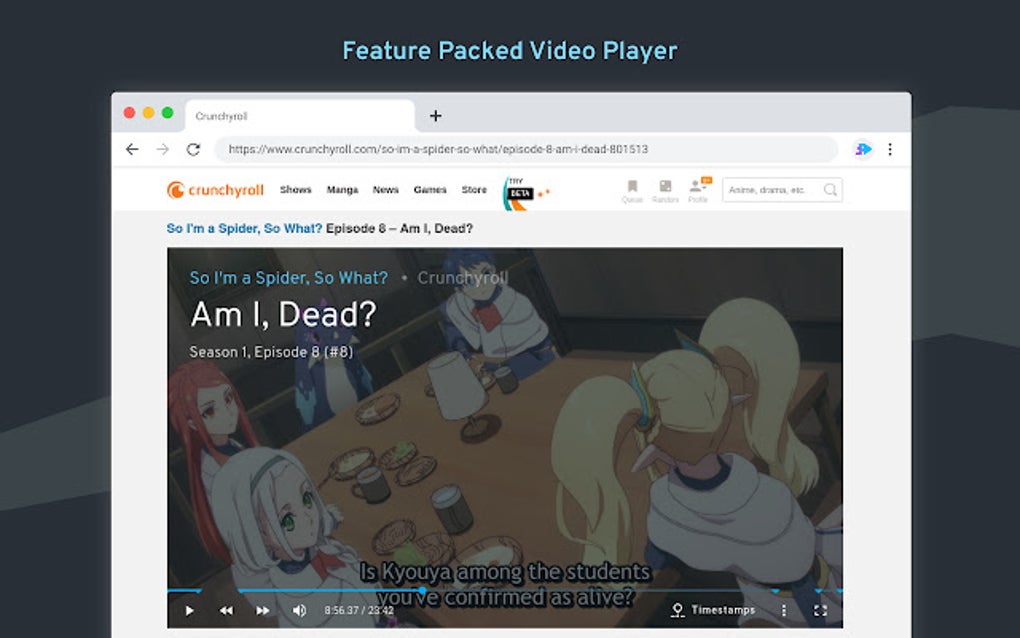Mute the video volume
Viewport: 1020px width, 638px height.
tap(299, 611)
